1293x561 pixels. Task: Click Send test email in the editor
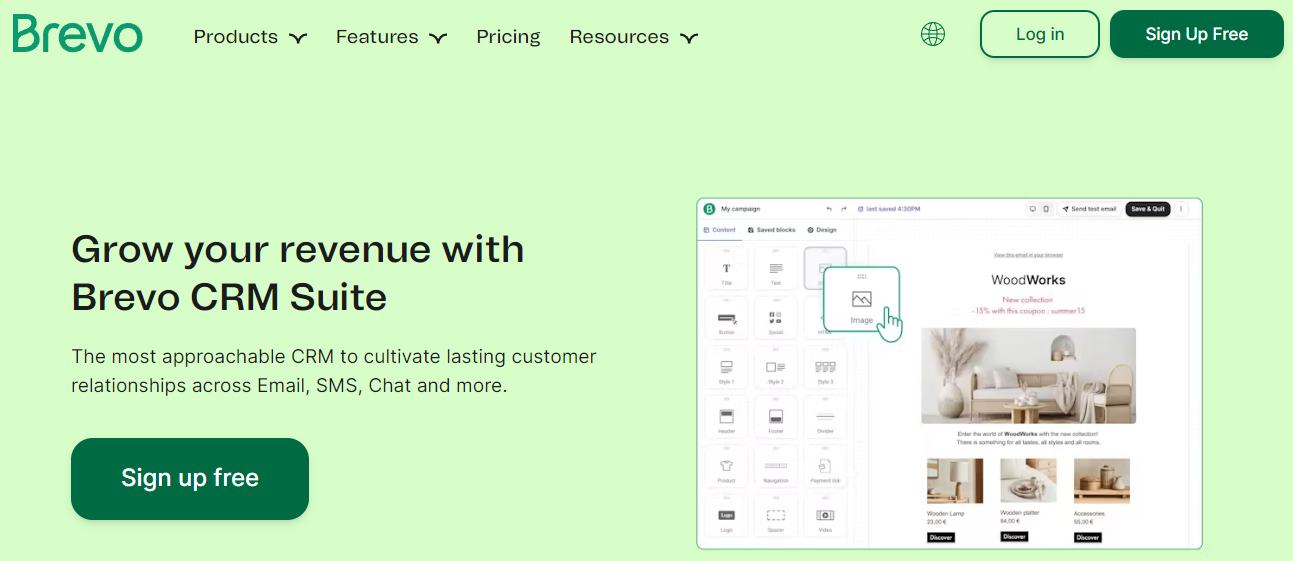coord(1089,209)
